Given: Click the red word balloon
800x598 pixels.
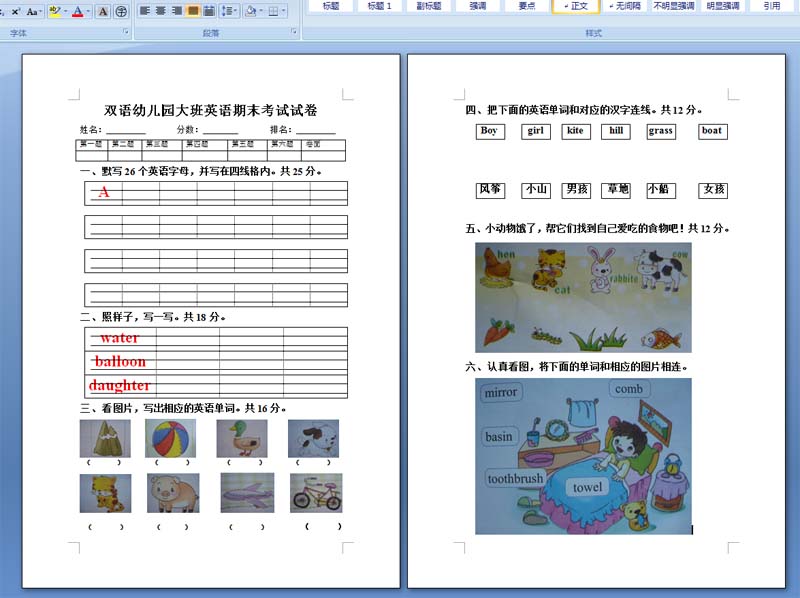Looking at the screenshot, I should [x=120, y=361].
